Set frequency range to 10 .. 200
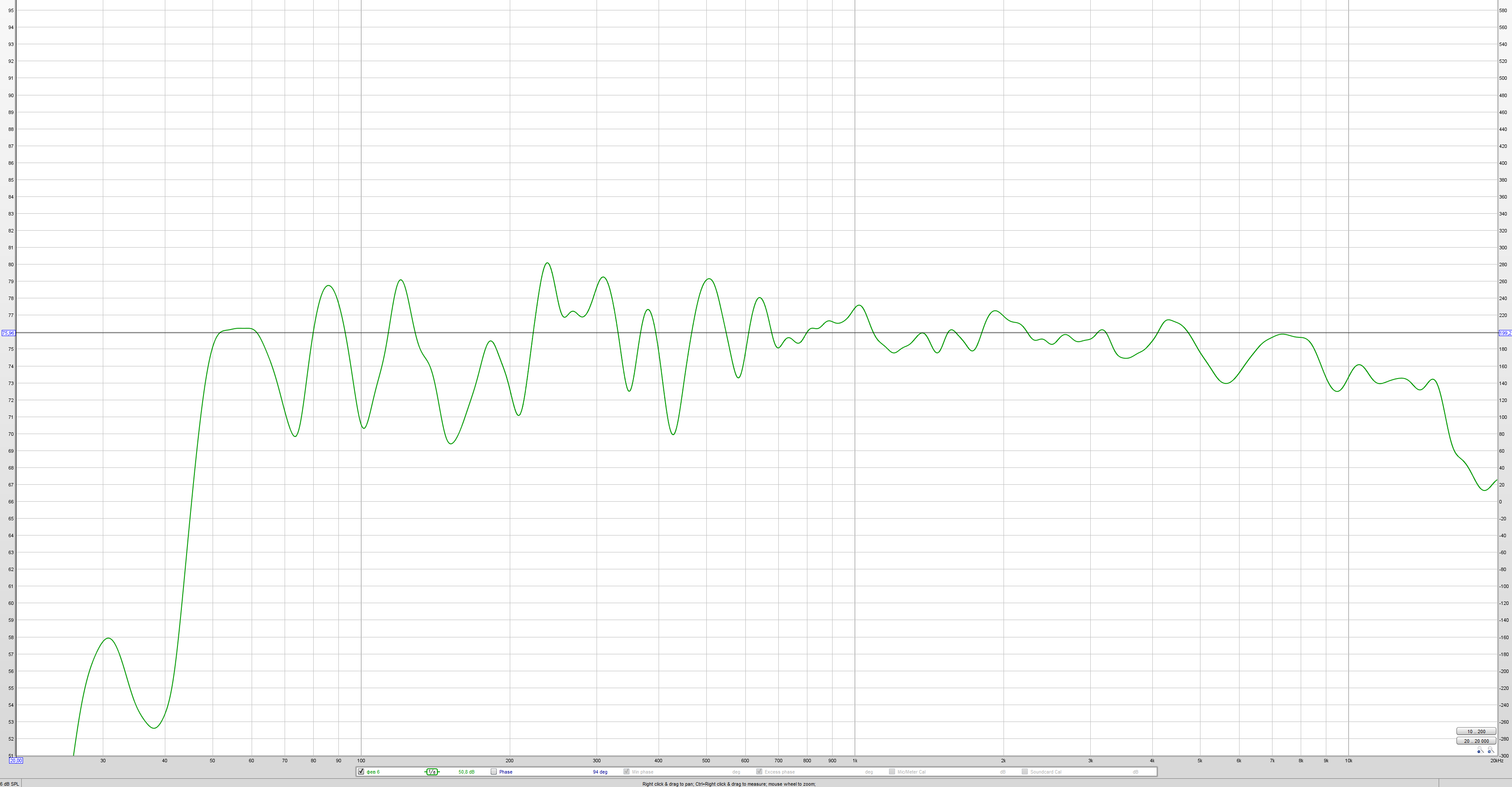 click(x=1476, y=731)
